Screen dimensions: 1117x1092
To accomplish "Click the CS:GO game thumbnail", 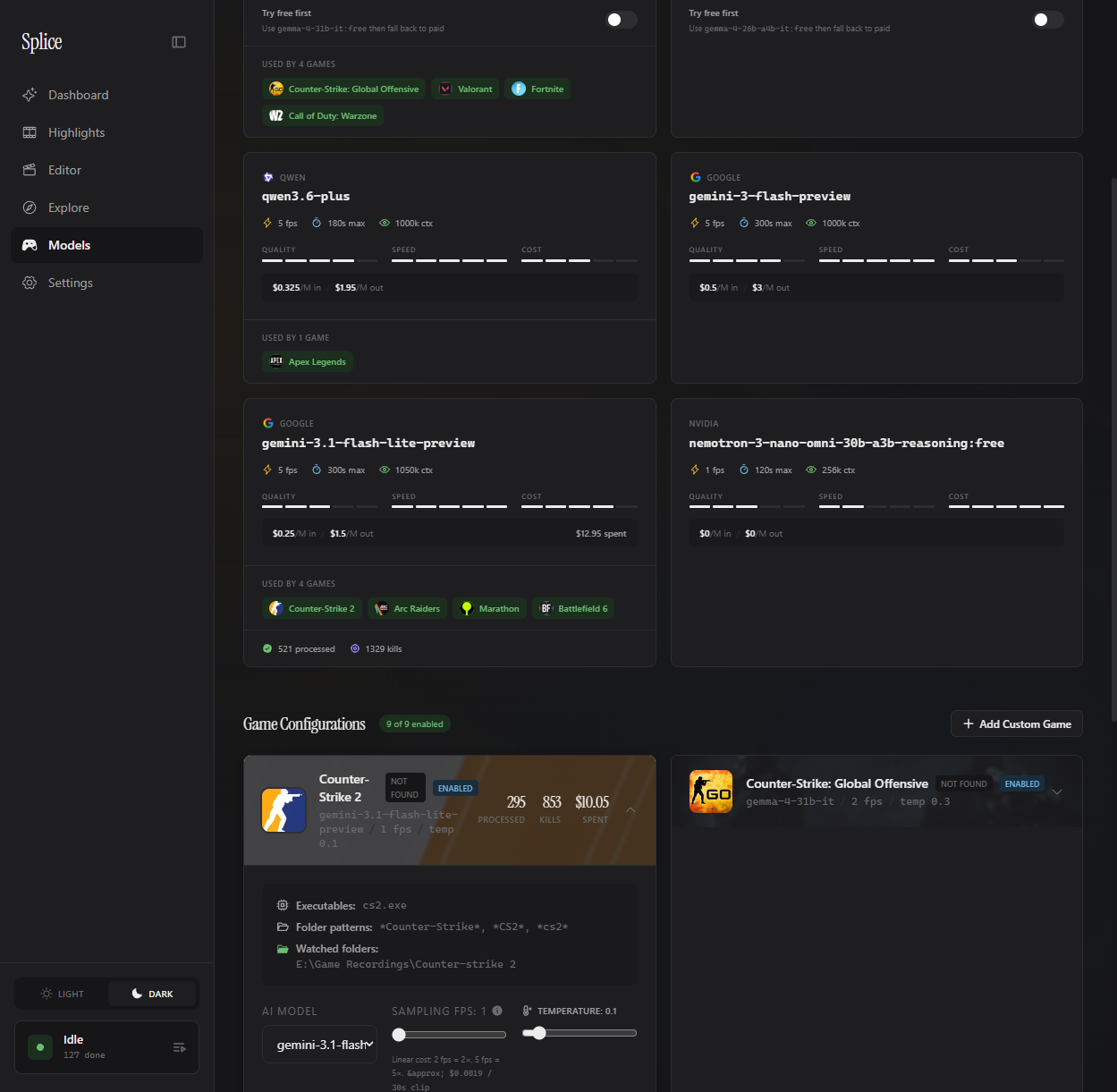I will [x=711, y=791].
